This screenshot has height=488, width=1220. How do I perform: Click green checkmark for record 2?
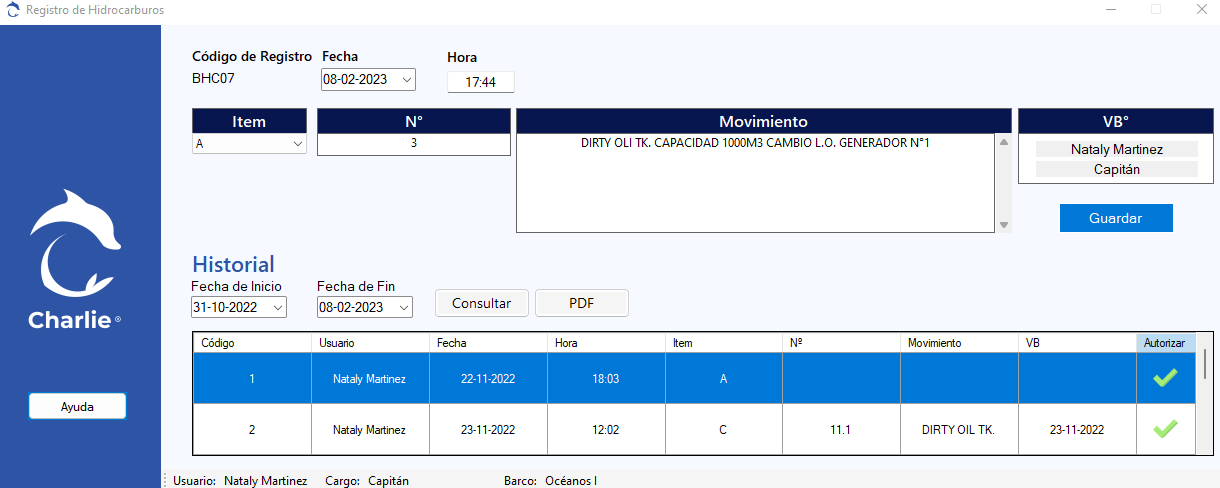point(1165,429)
